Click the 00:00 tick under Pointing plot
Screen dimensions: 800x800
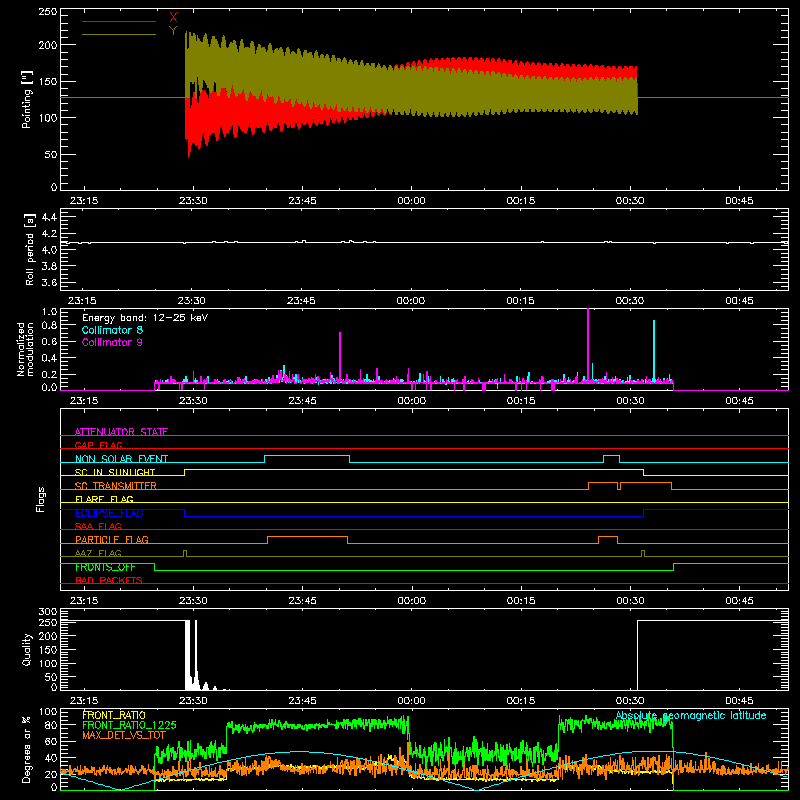pos(411,201)
